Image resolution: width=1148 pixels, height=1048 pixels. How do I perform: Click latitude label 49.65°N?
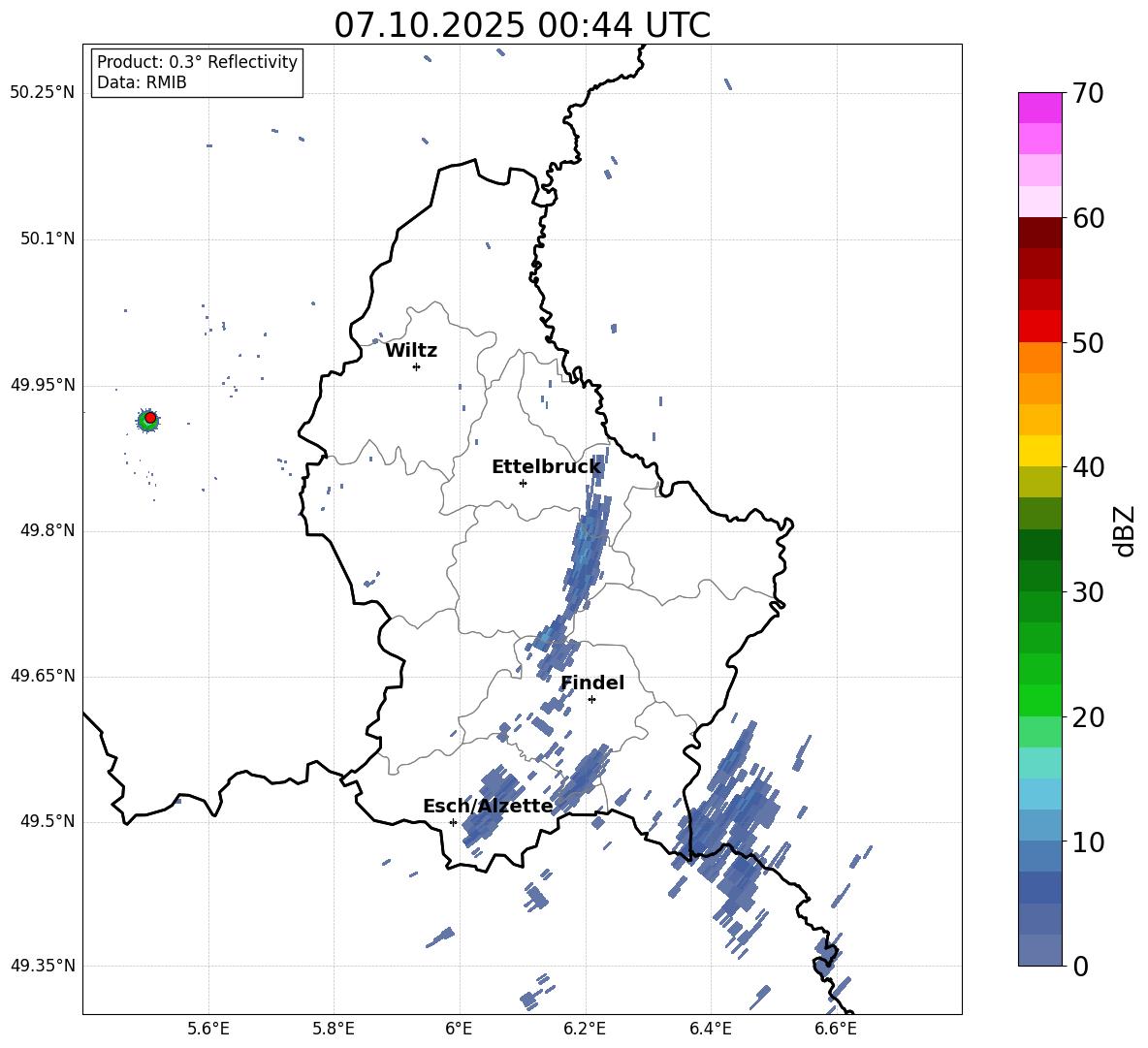[43, 676]
